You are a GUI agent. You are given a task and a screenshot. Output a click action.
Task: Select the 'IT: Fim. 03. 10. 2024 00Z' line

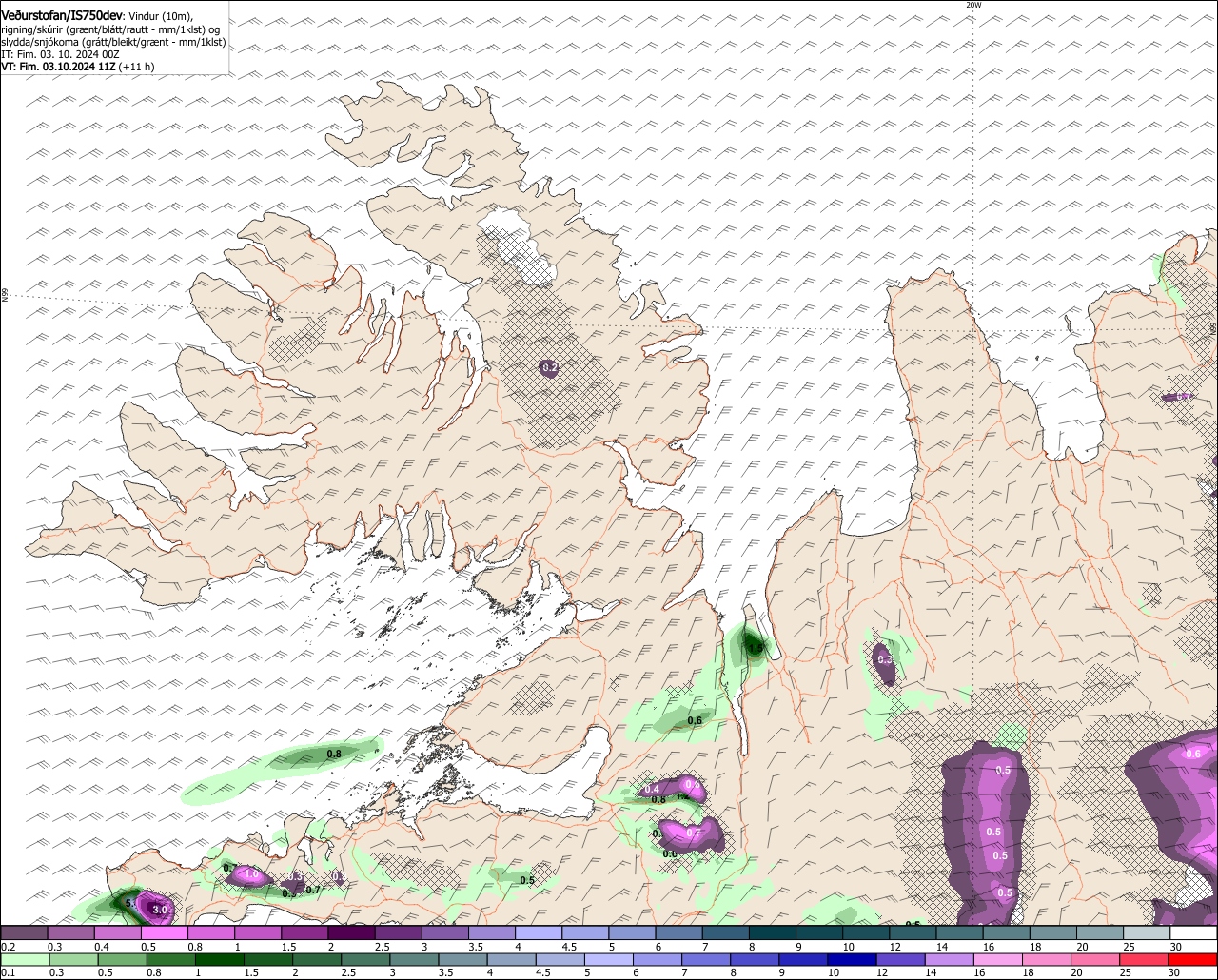click(x=61, y=54)
